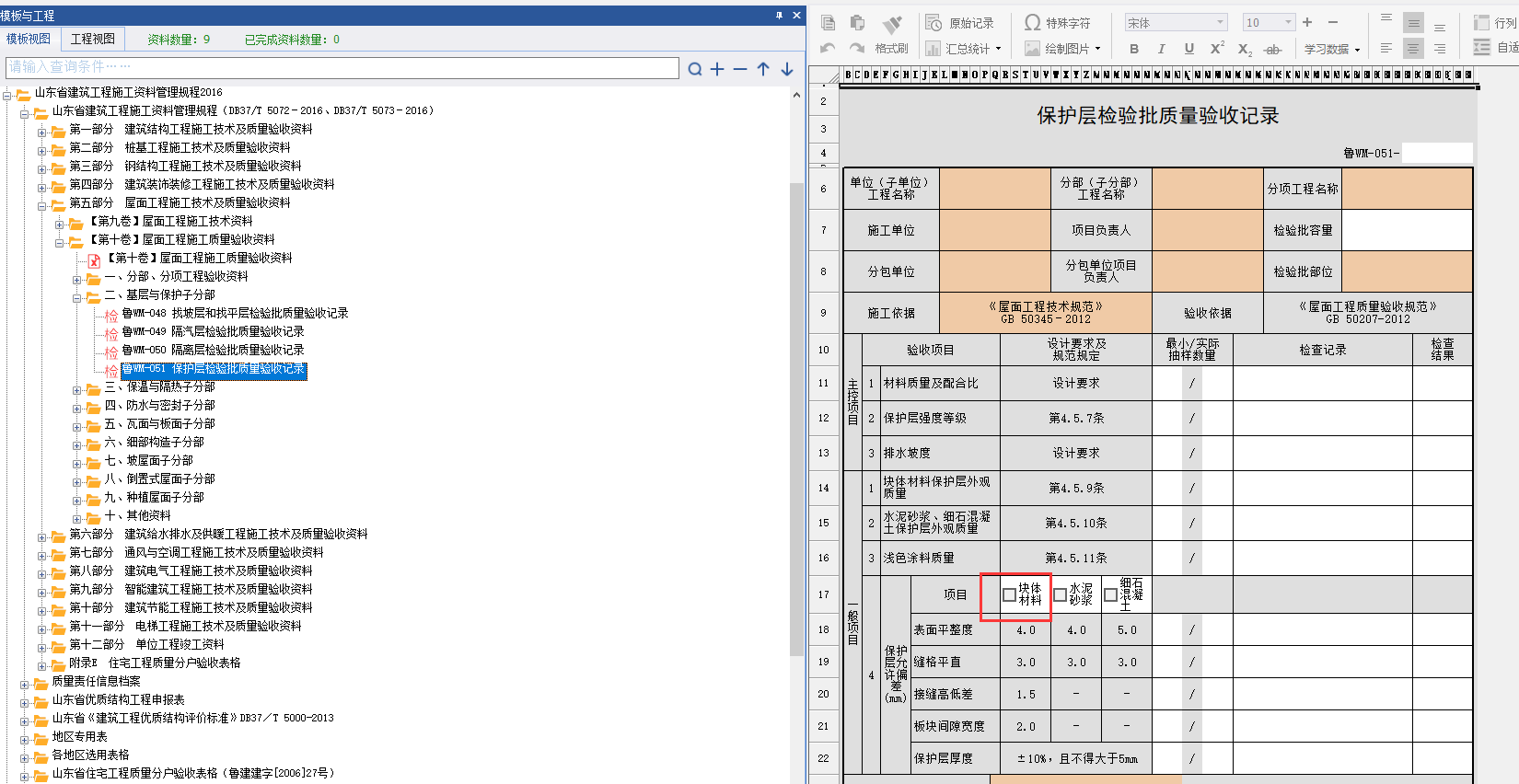Switch to 工程视图 tab
Image resolution: width=1519 pixels, height=784 pixels.
point(93,39)
